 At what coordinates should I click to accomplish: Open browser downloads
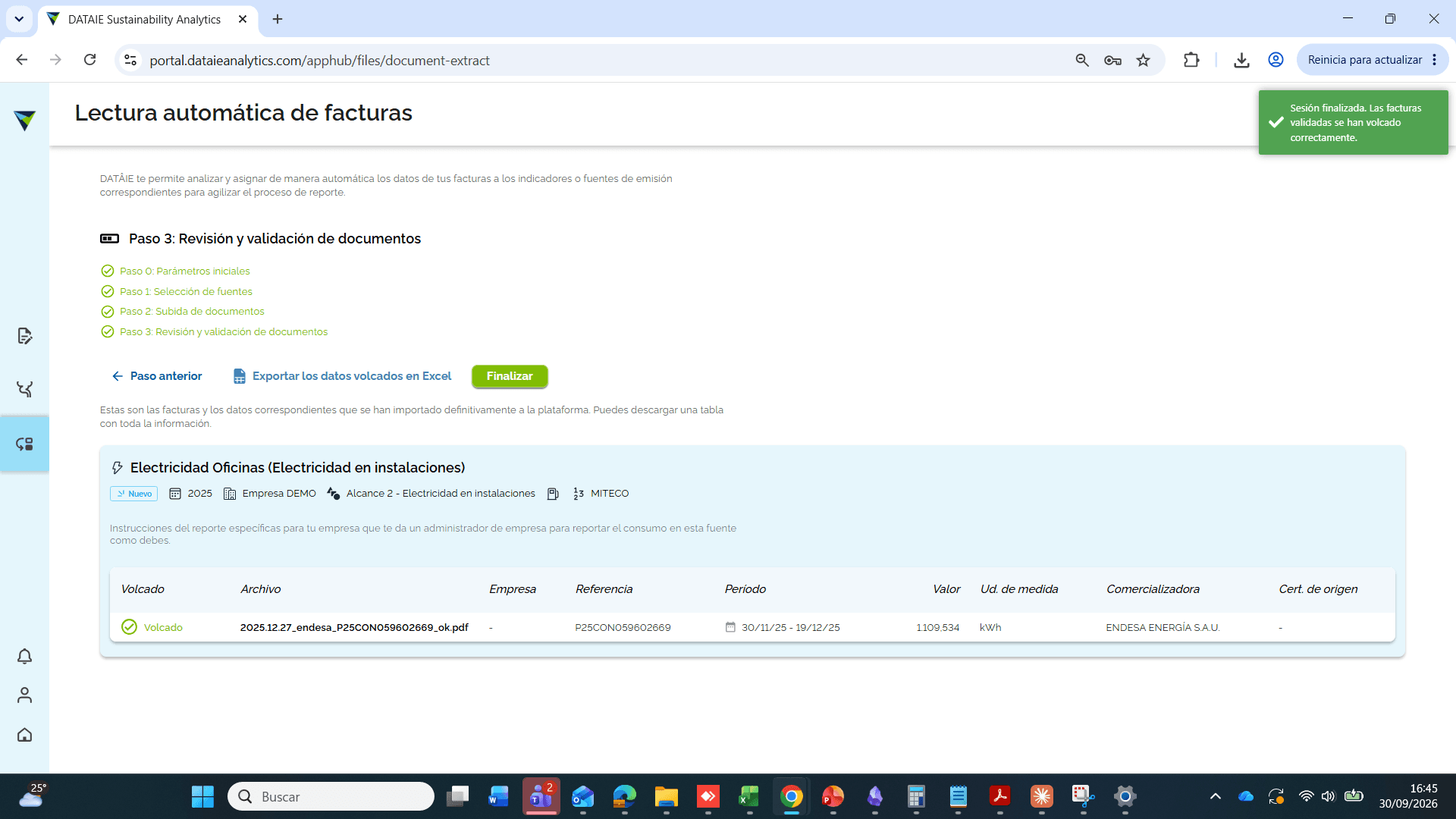click(1241, 60)
